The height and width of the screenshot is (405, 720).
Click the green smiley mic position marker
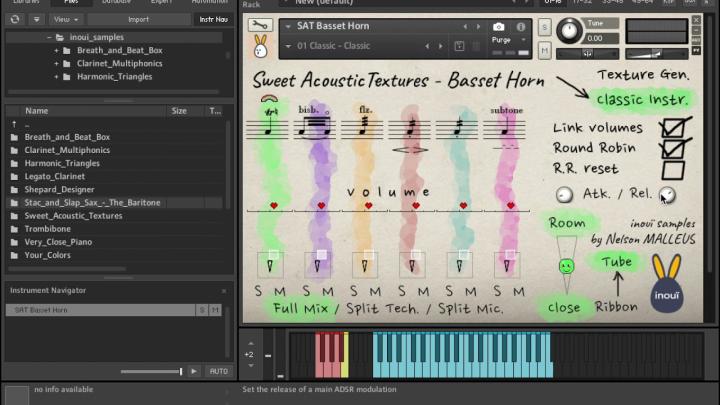[567, 266]
